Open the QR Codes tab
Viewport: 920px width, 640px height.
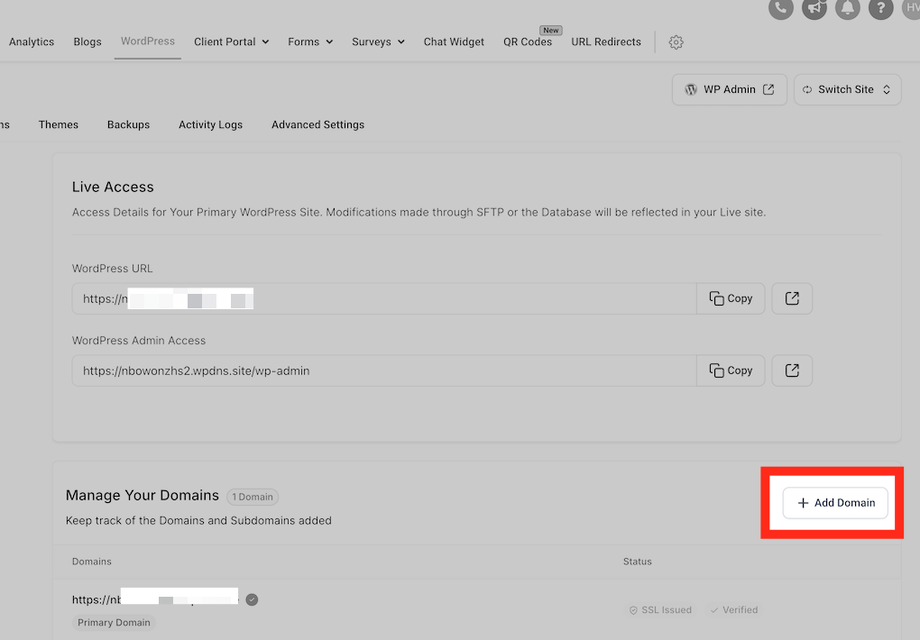[527, 42]
